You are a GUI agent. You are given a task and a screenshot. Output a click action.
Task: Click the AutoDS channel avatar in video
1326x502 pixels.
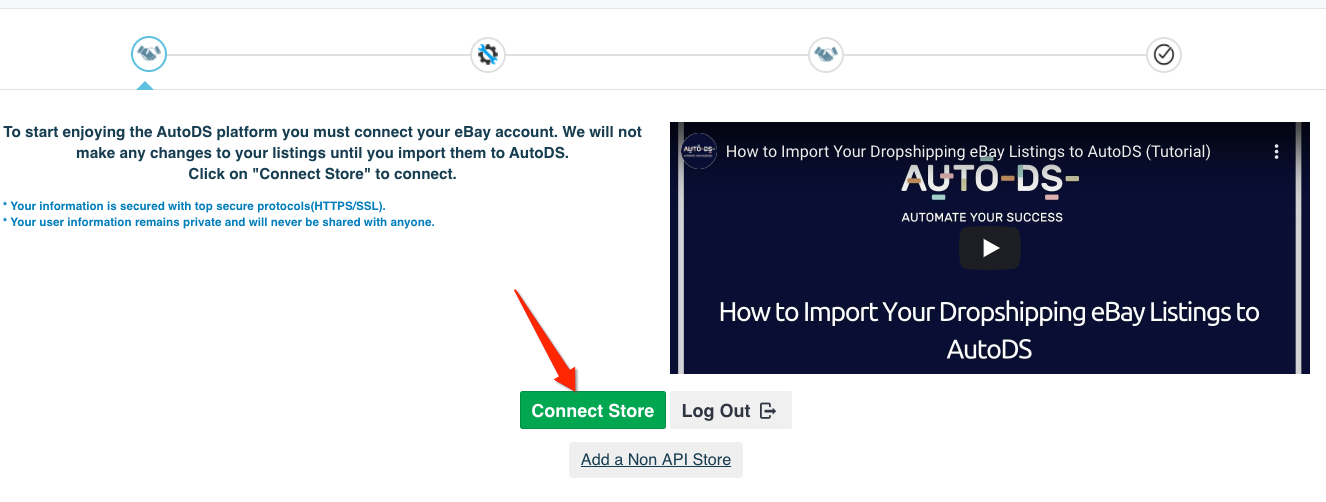(x=698, y=151)
